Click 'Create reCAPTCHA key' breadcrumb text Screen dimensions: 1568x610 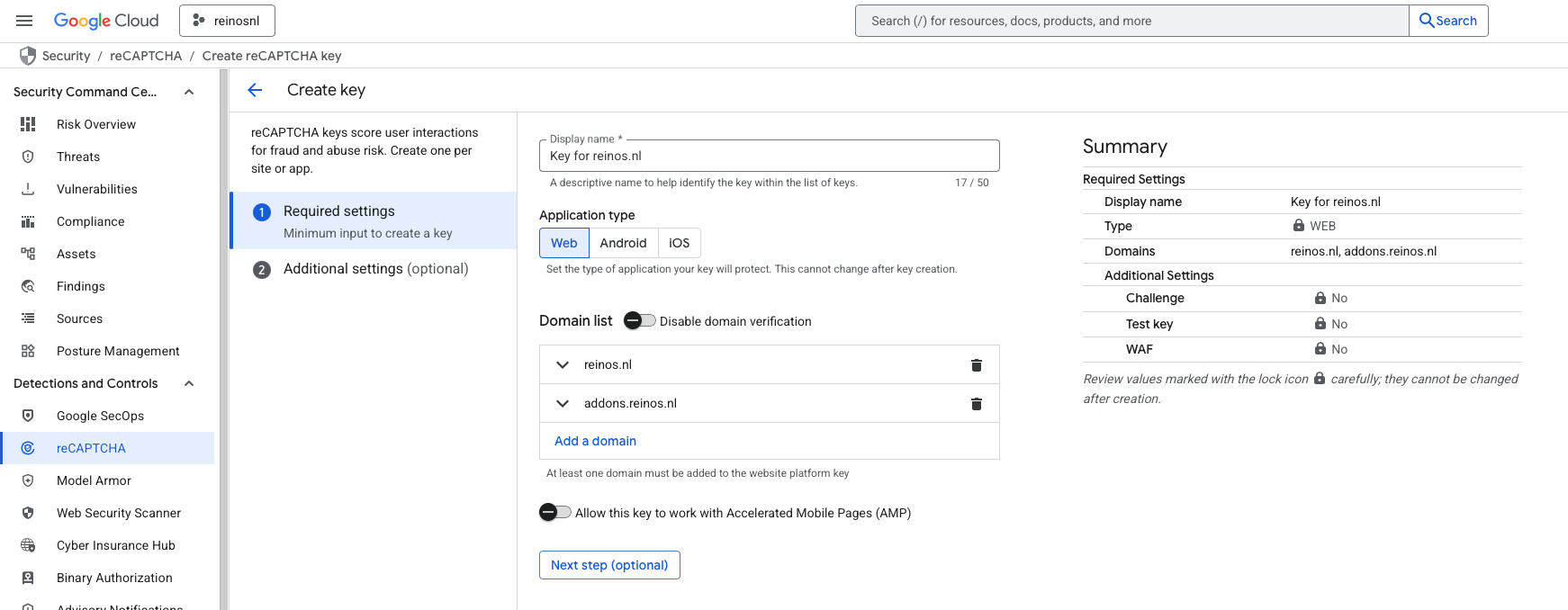tap(272, 56)
